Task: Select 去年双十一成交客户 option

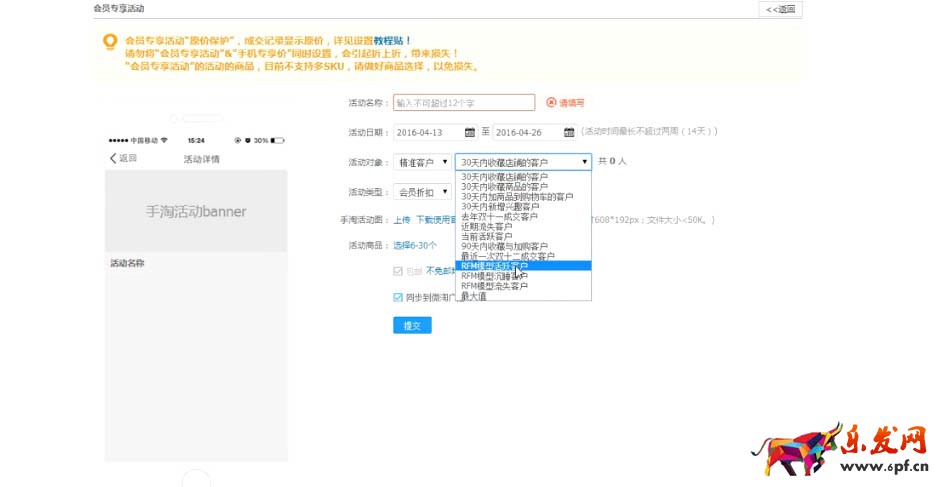Action: tap(500, 216)
